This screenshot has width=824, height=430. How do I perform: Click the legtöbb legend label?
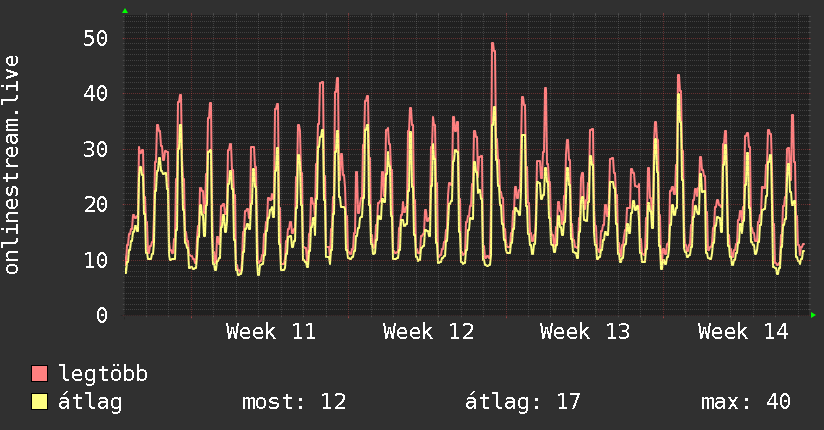coord(103,373)
